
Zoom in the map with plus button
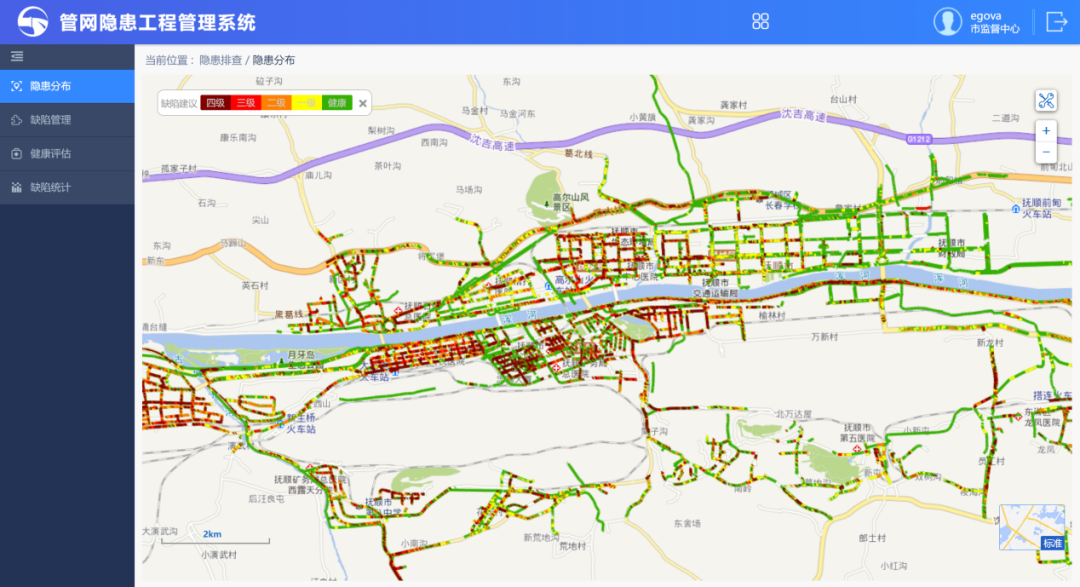coord(1046,131)
